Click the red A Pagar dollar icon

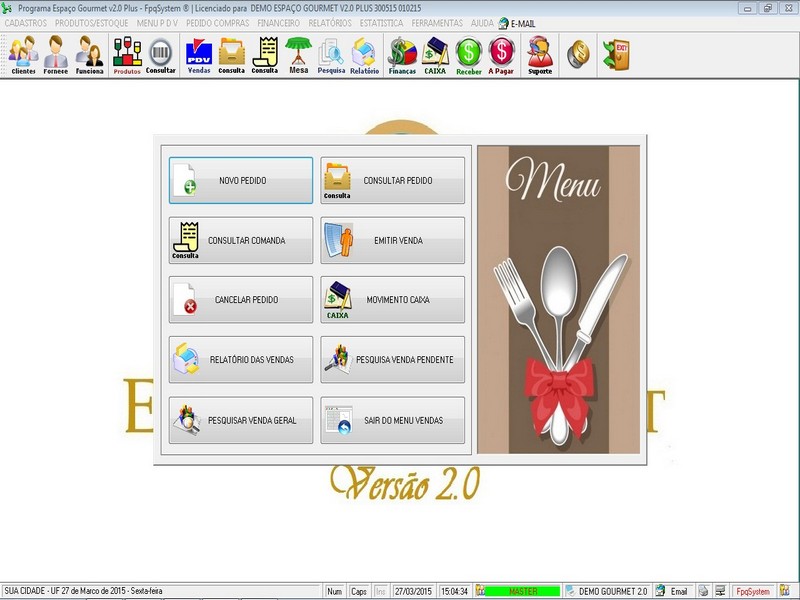tap(501, 55)
